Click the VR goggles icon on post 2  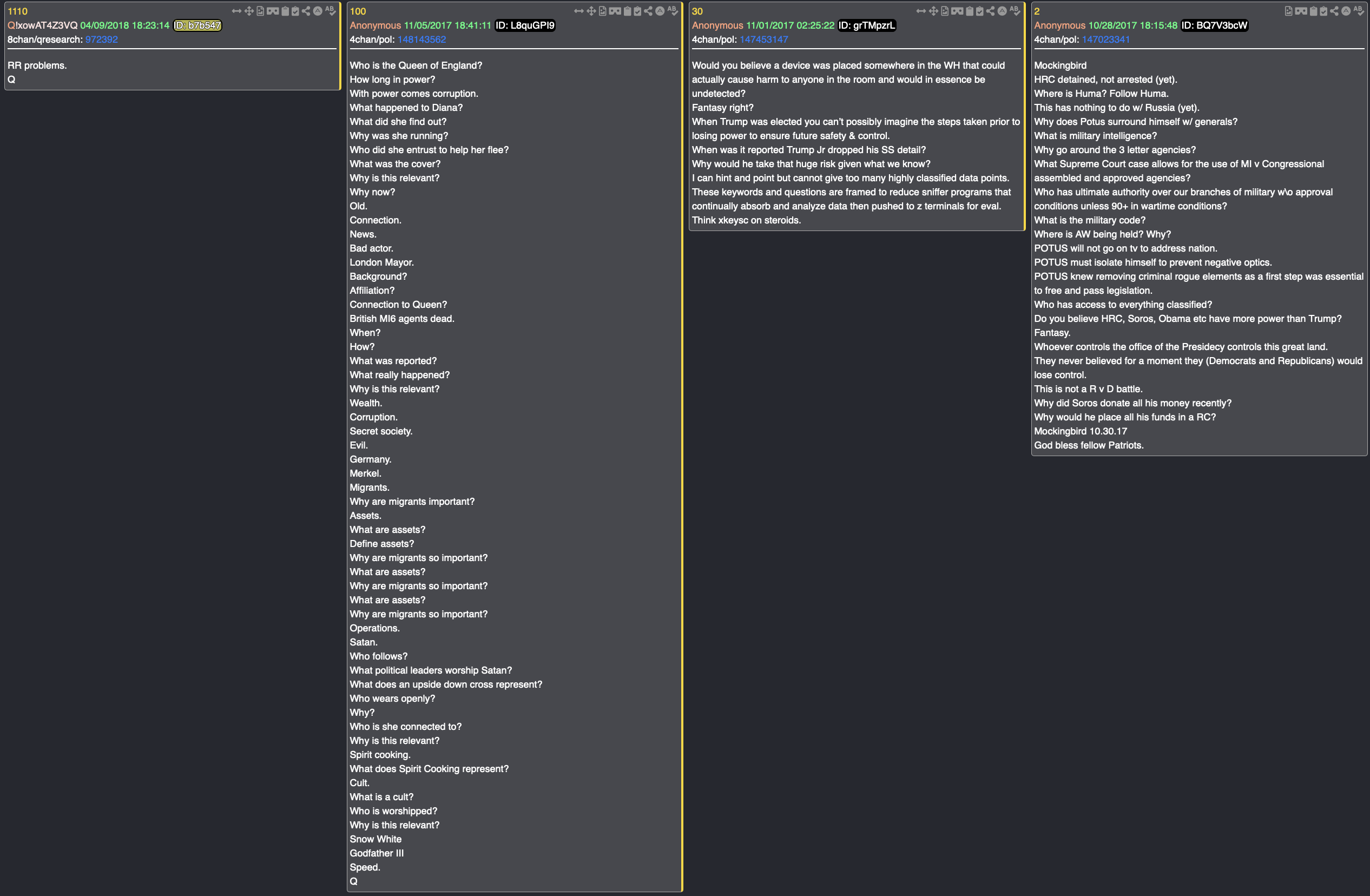point(1301,11)
